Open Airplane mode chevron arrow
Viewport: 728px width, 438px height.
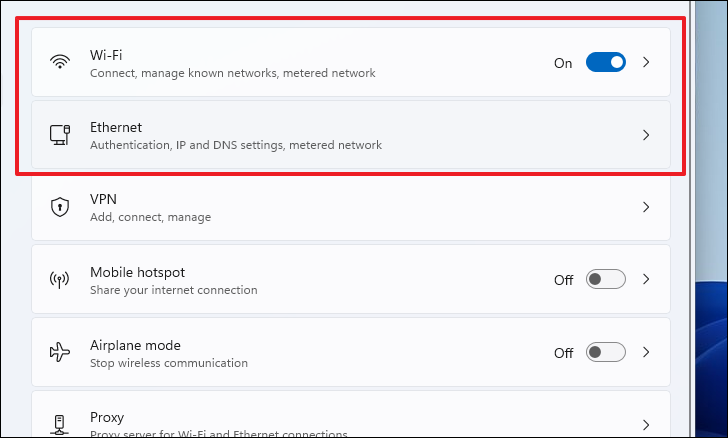(x=646, y=352)
